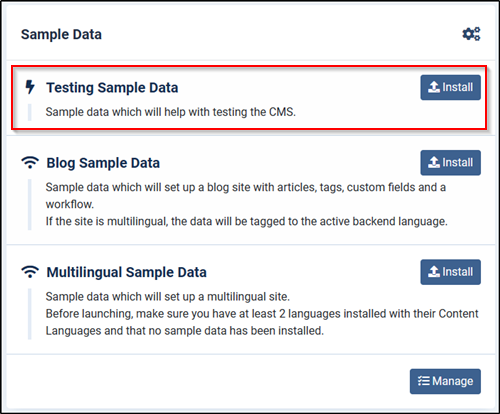Install the Multilingual Sample Data
This screenshot has width=500, height=414.
[x=450, y=272]
